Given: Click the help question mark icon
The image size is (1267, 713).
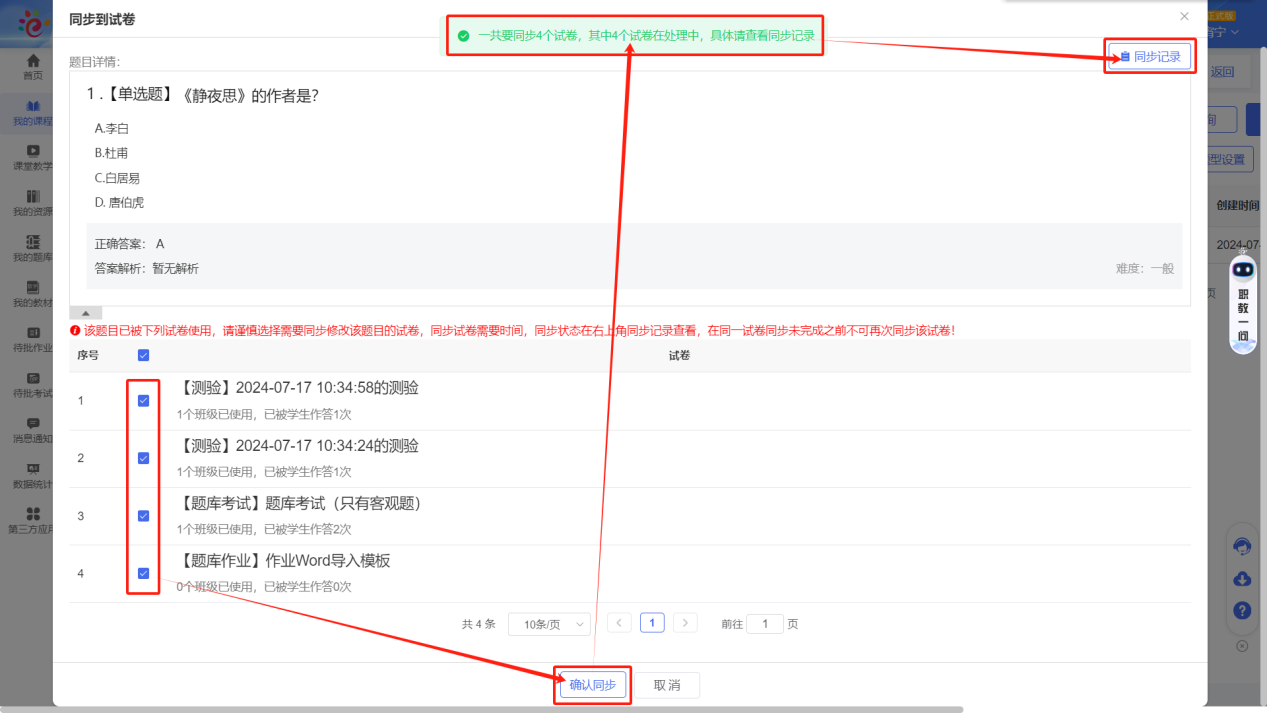Looking at the screenshot, I should [1242, 610].
